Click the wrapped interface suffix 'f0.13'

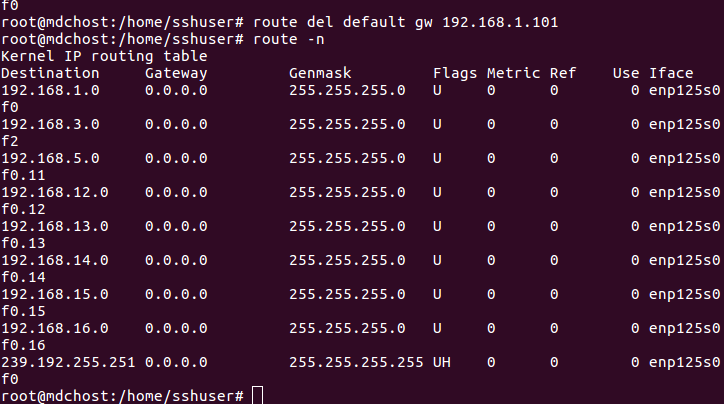(23, 243)
